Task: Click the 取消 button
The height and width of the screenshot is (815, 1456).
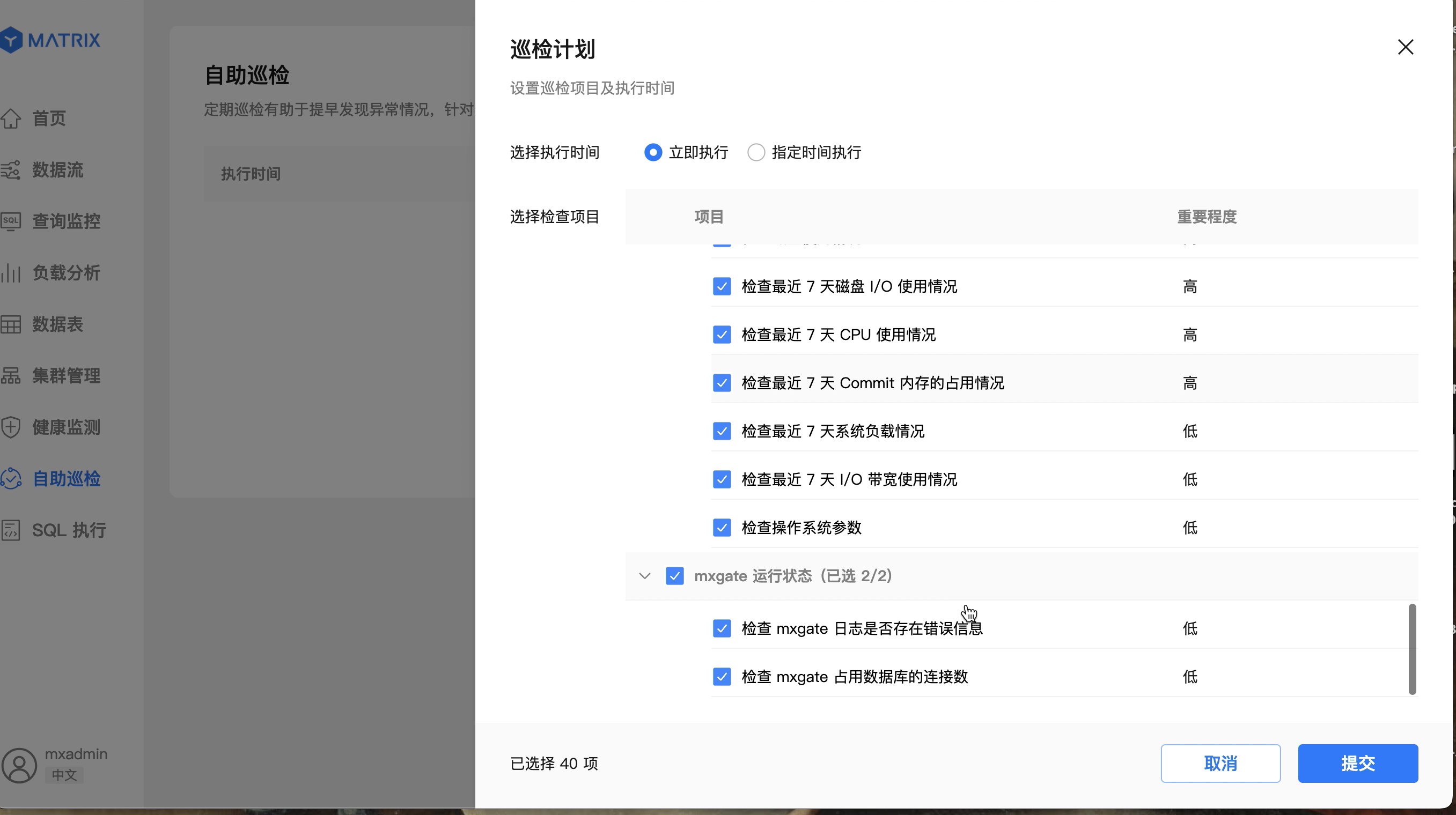Action: [1220, 764]
